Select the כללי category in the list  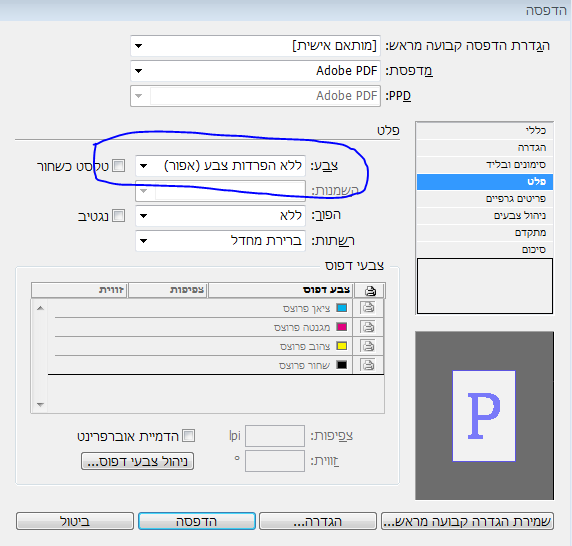(485, 131)
